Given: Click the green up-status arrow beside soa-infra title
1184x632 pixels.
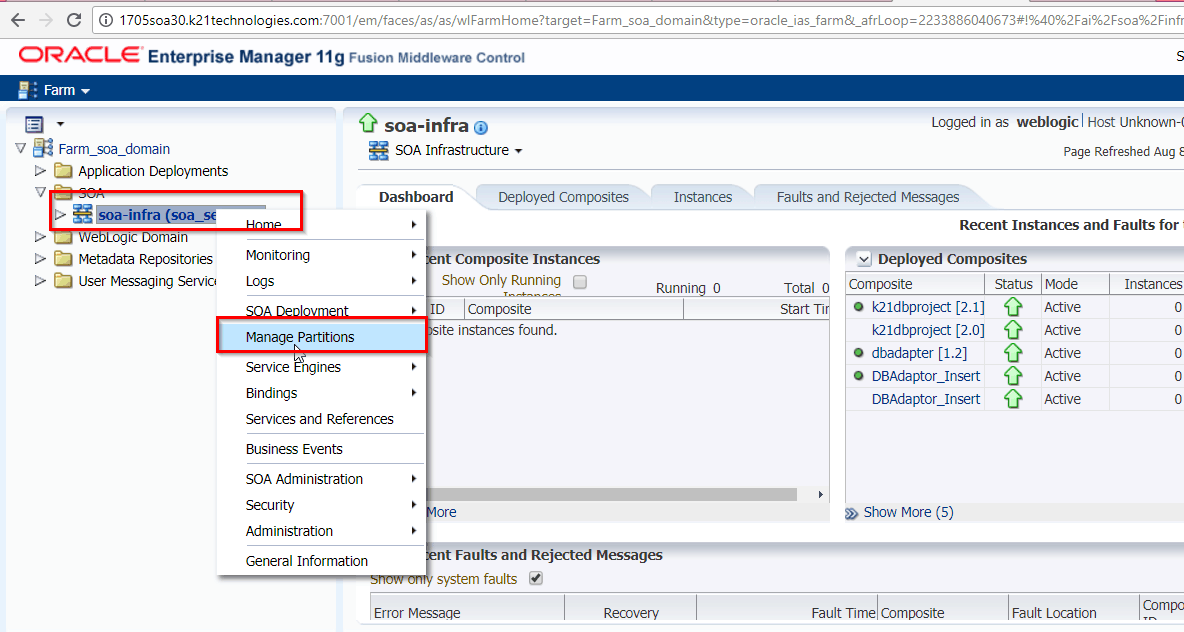Looking at the screenshot, I should [x=368, y=123].
